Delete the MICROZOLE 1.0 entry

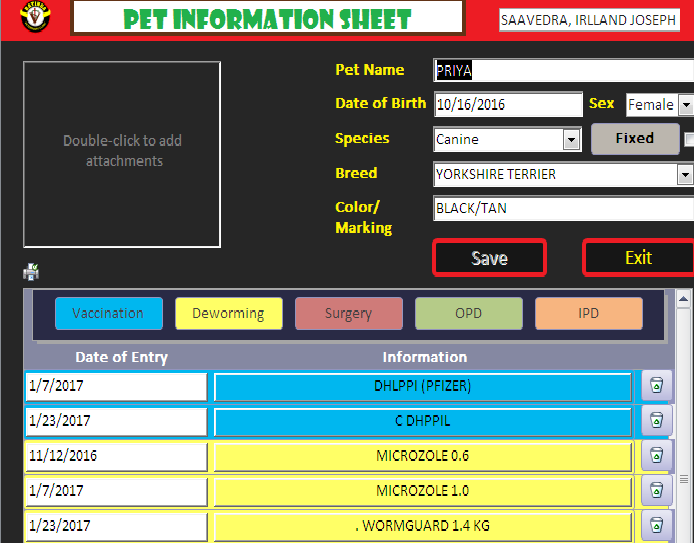pos(656,491)
